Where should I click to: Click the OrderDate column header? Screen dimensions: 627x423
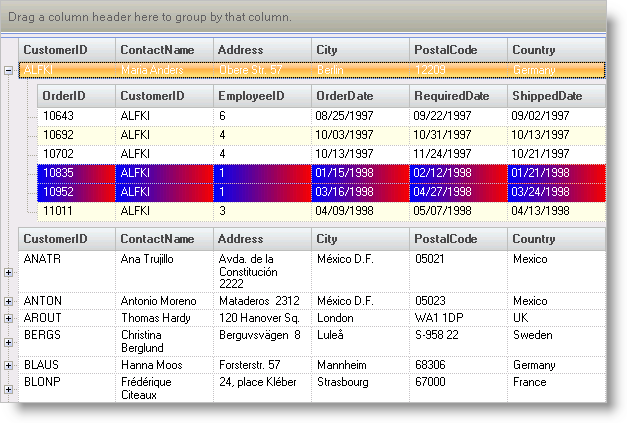(x=359, y=96)
